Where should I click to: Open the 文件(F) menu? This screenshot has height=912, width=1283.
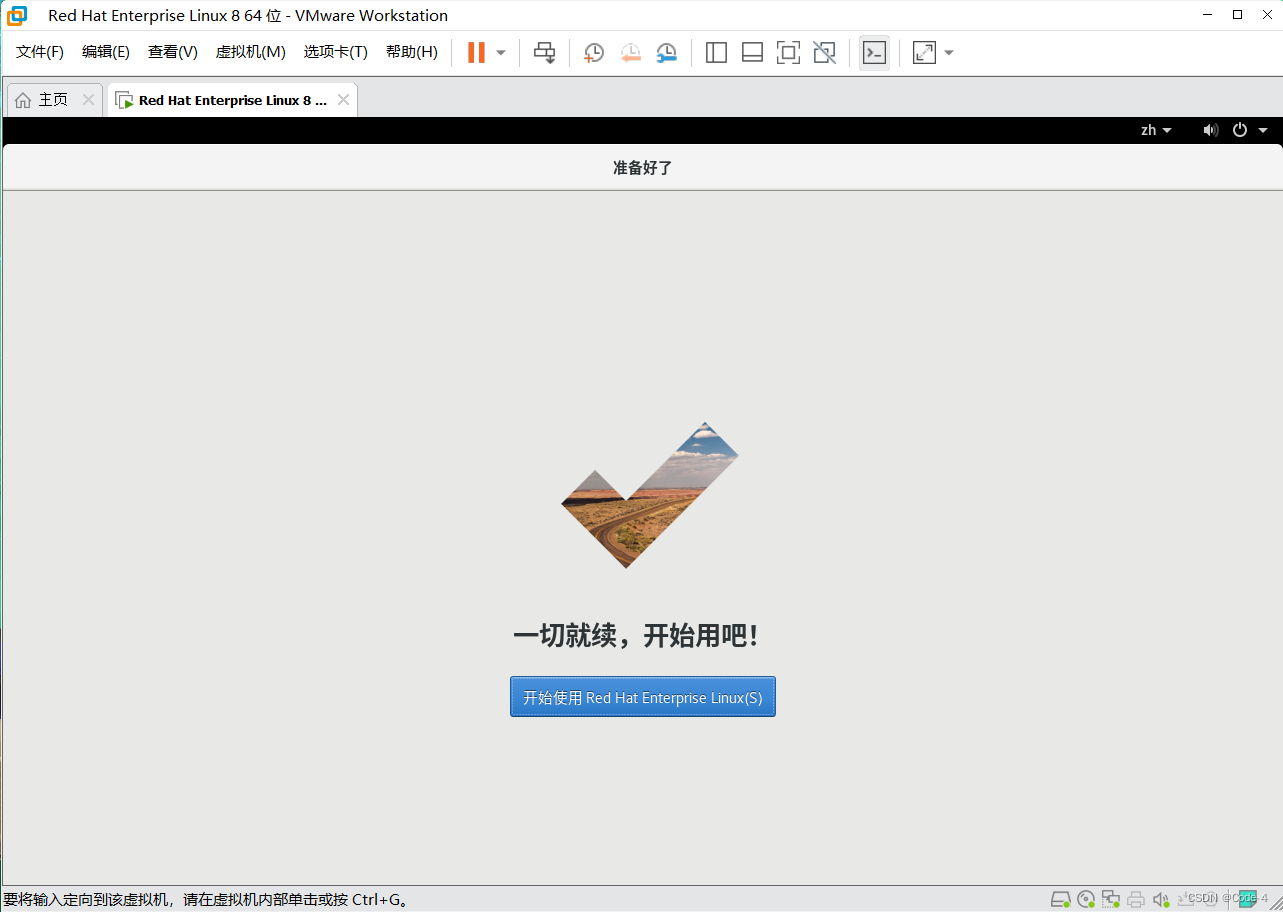click(x=40, y=52)
